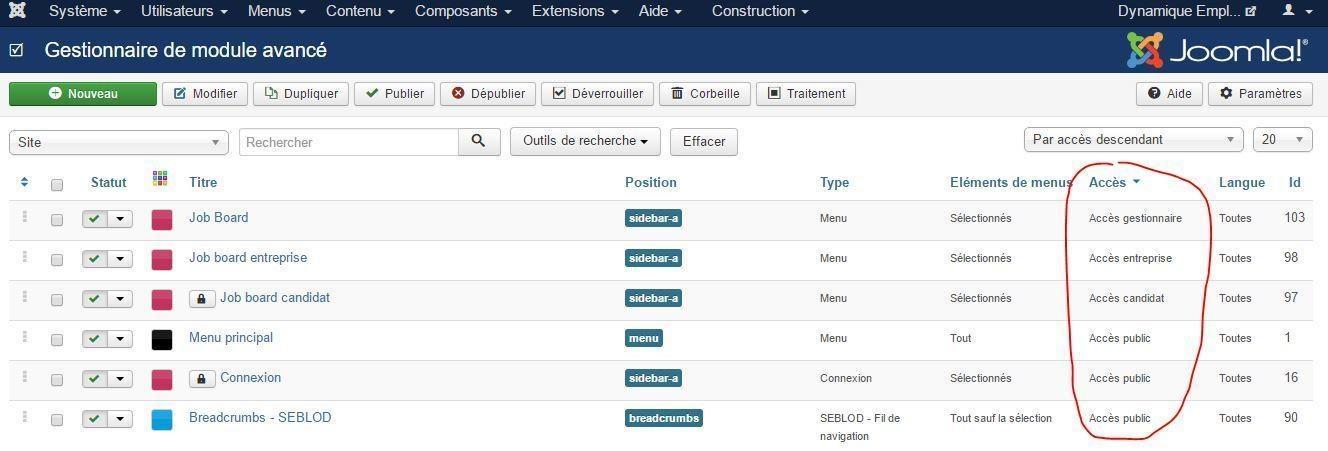1328x451 pixels.
Task: Check the Connexion row checkbox
Action: click(57, 380)
